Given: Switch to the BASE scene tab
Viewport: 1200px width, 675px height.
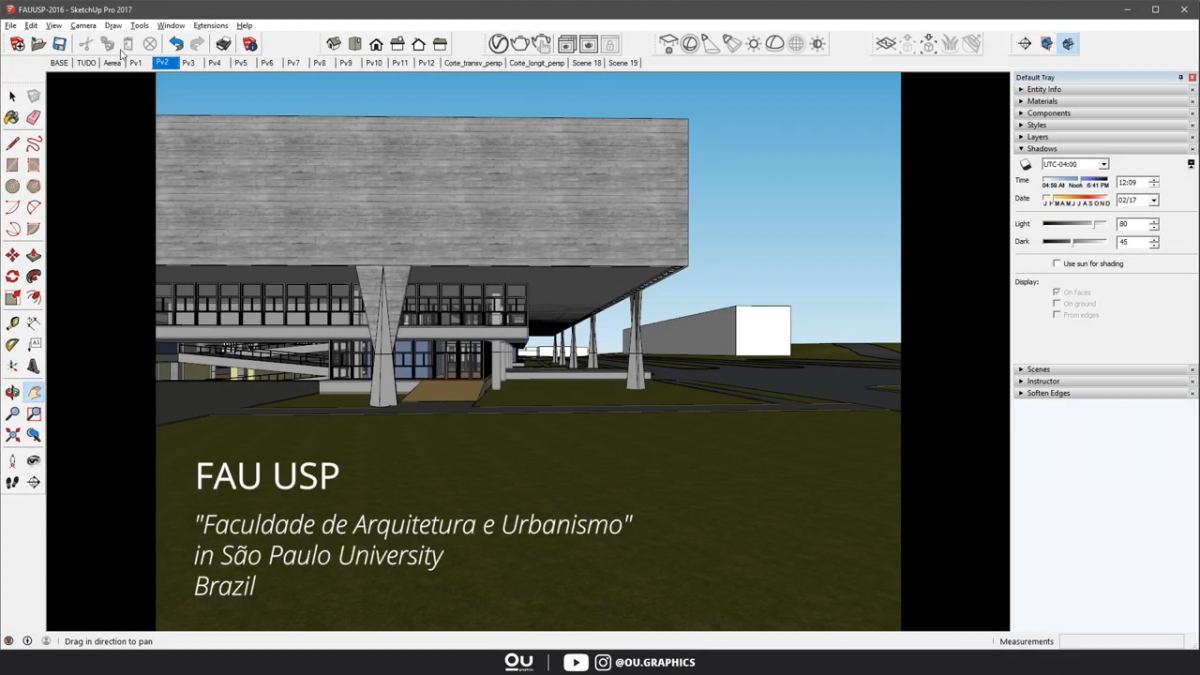Looking at the screenshot, I should pyautogui.click(x=59, y=63).
